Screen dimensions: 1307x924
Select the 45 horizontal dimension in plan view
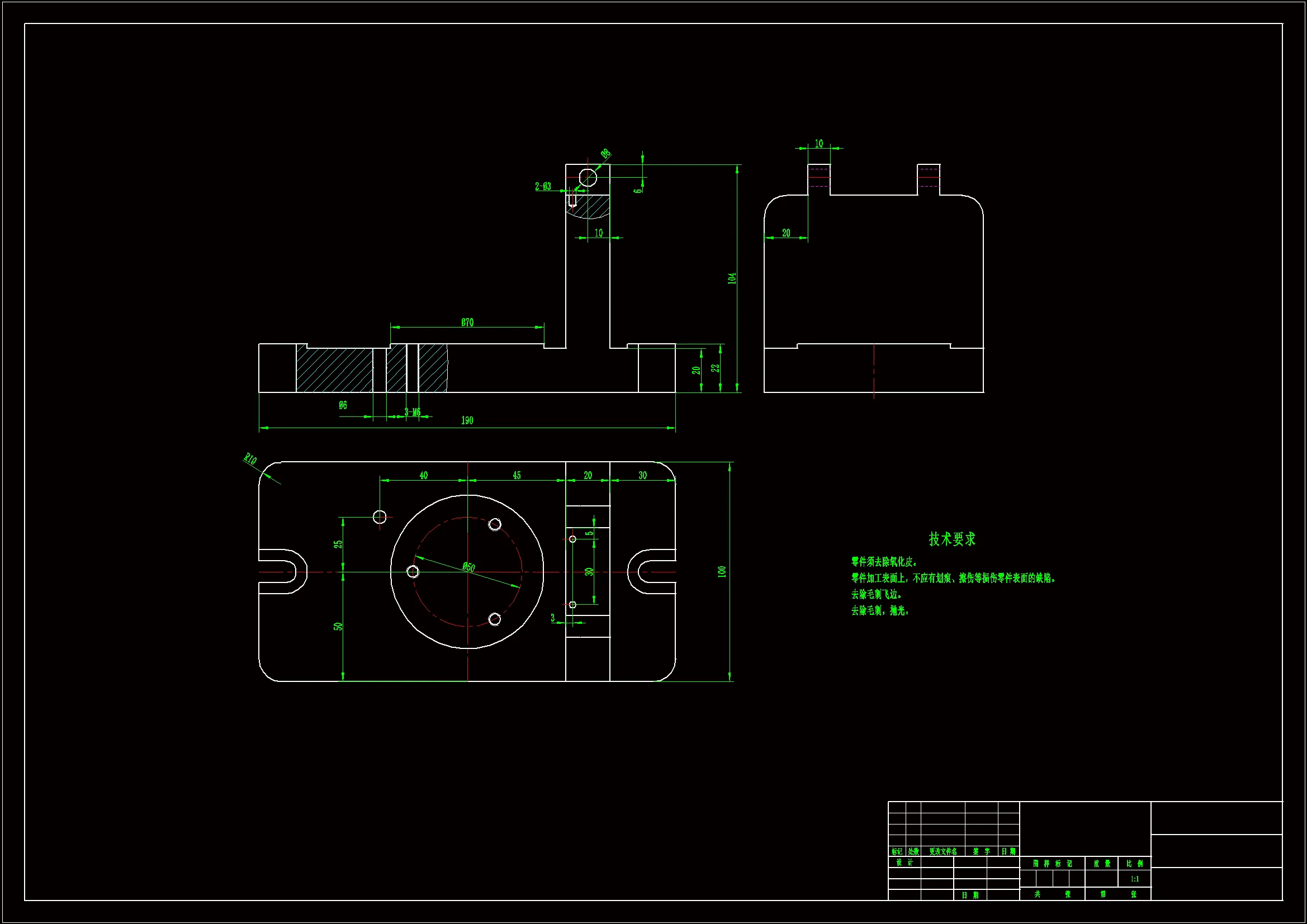coord(517,475)
